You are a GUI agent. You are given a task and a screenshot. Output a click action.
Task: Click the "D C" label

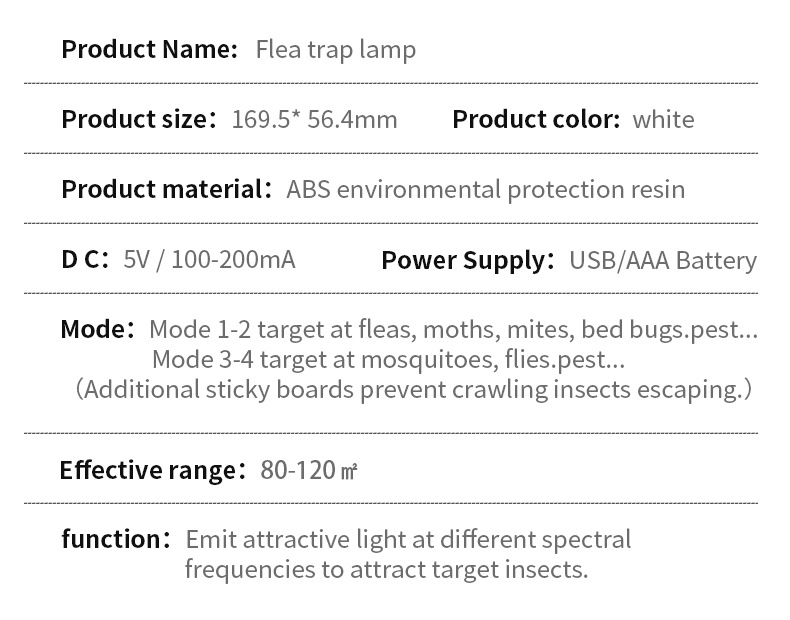[x=83, y=260]
